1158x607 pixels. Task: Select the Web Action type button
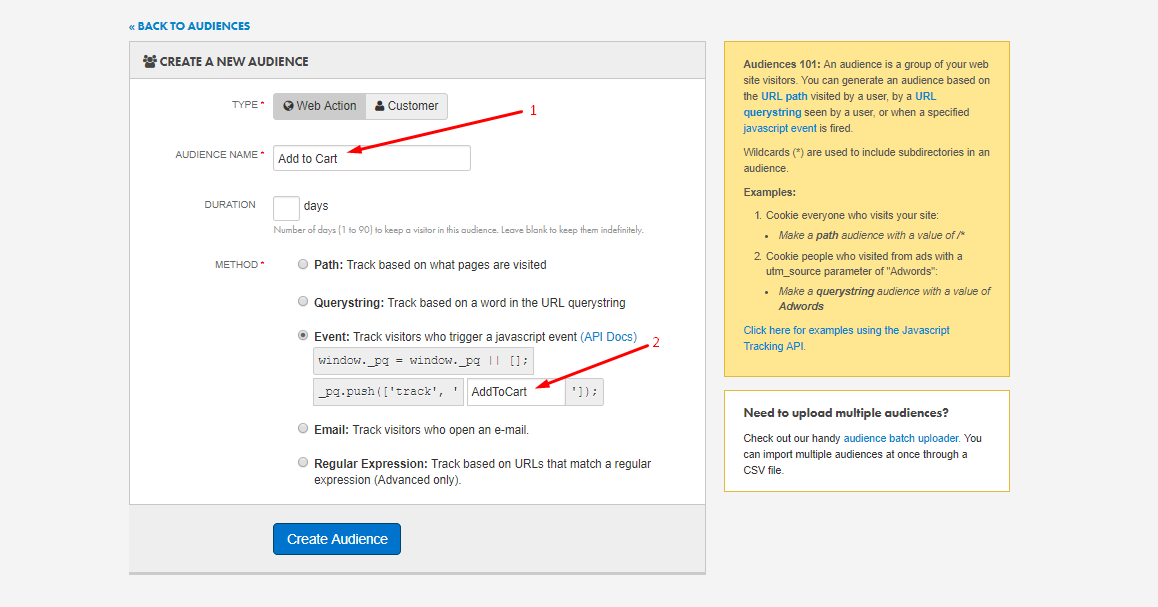point(319,106)
